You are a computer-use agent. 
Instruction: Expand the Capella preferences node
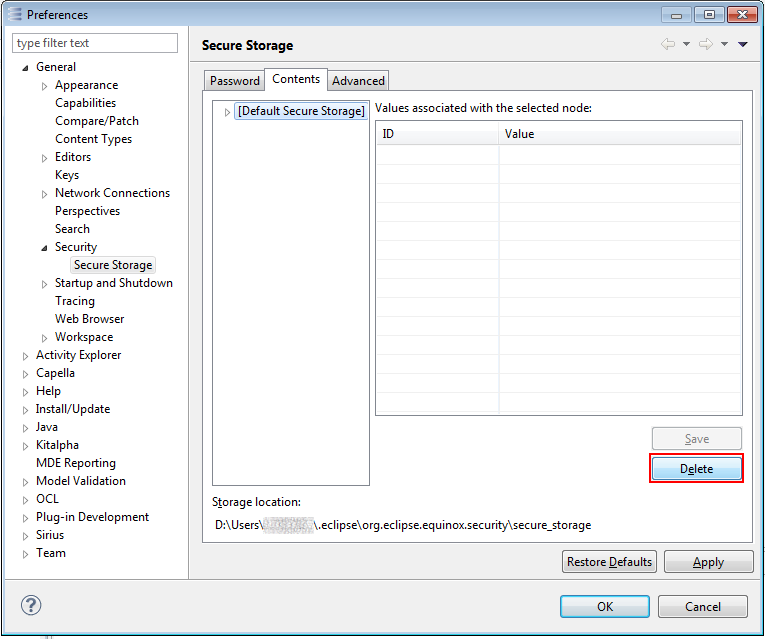(x=26, y=374)
